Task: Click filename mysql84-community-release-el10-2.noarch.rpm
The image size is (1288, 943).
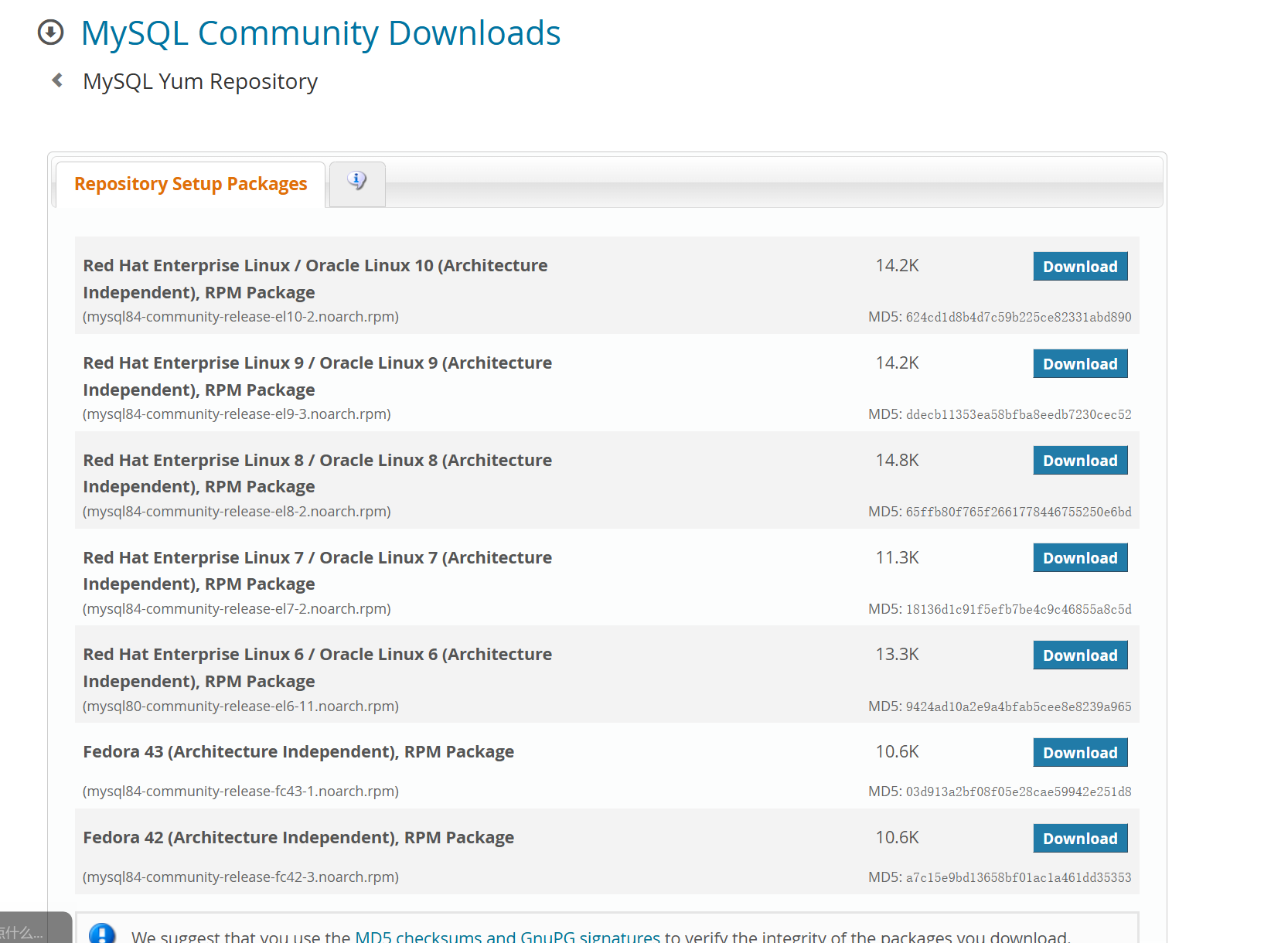Action: pyautogui.click(x=240, y=317)
